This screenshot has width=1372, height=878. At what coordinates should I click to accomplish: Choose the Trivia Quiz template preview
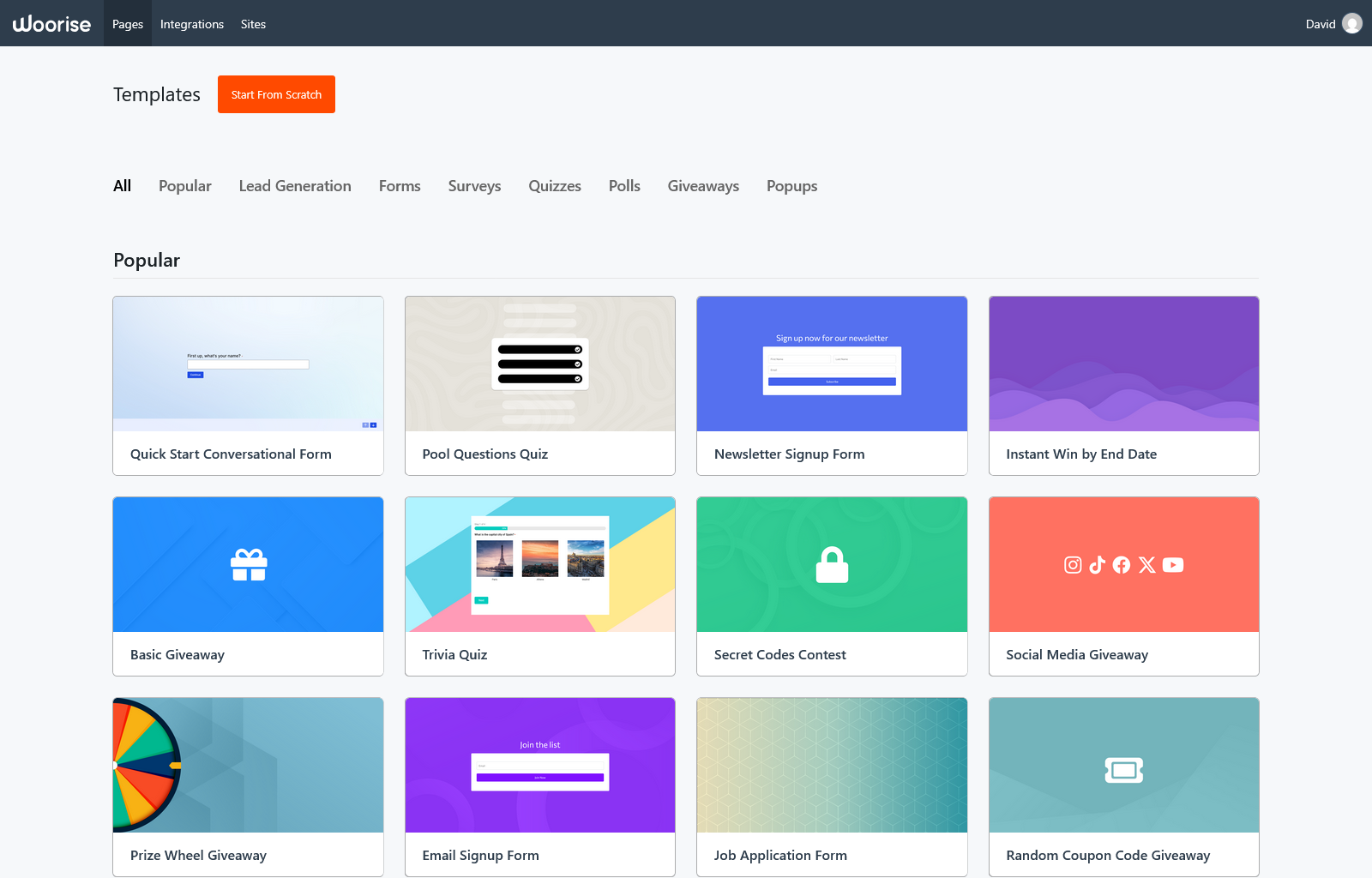point(539,565)
